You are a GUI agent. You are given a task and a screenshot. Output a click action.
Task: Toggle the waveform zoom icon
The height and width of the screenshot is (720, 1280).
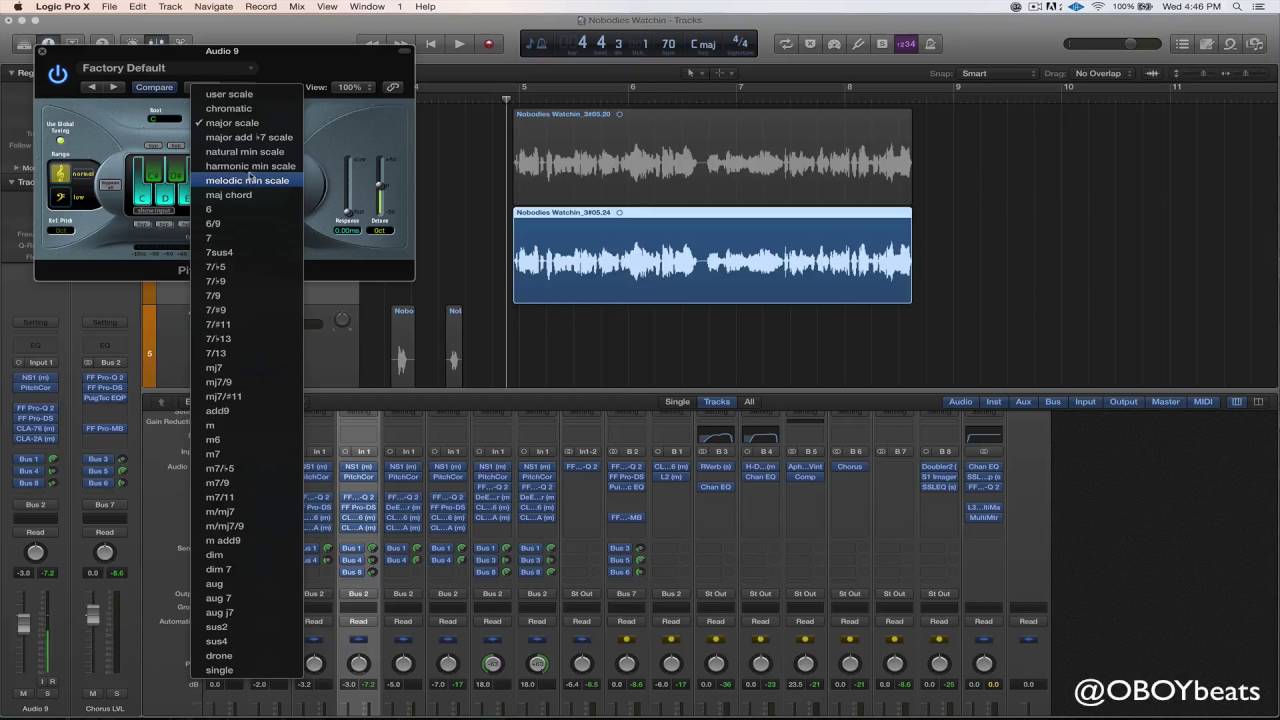coord(1153,73)
